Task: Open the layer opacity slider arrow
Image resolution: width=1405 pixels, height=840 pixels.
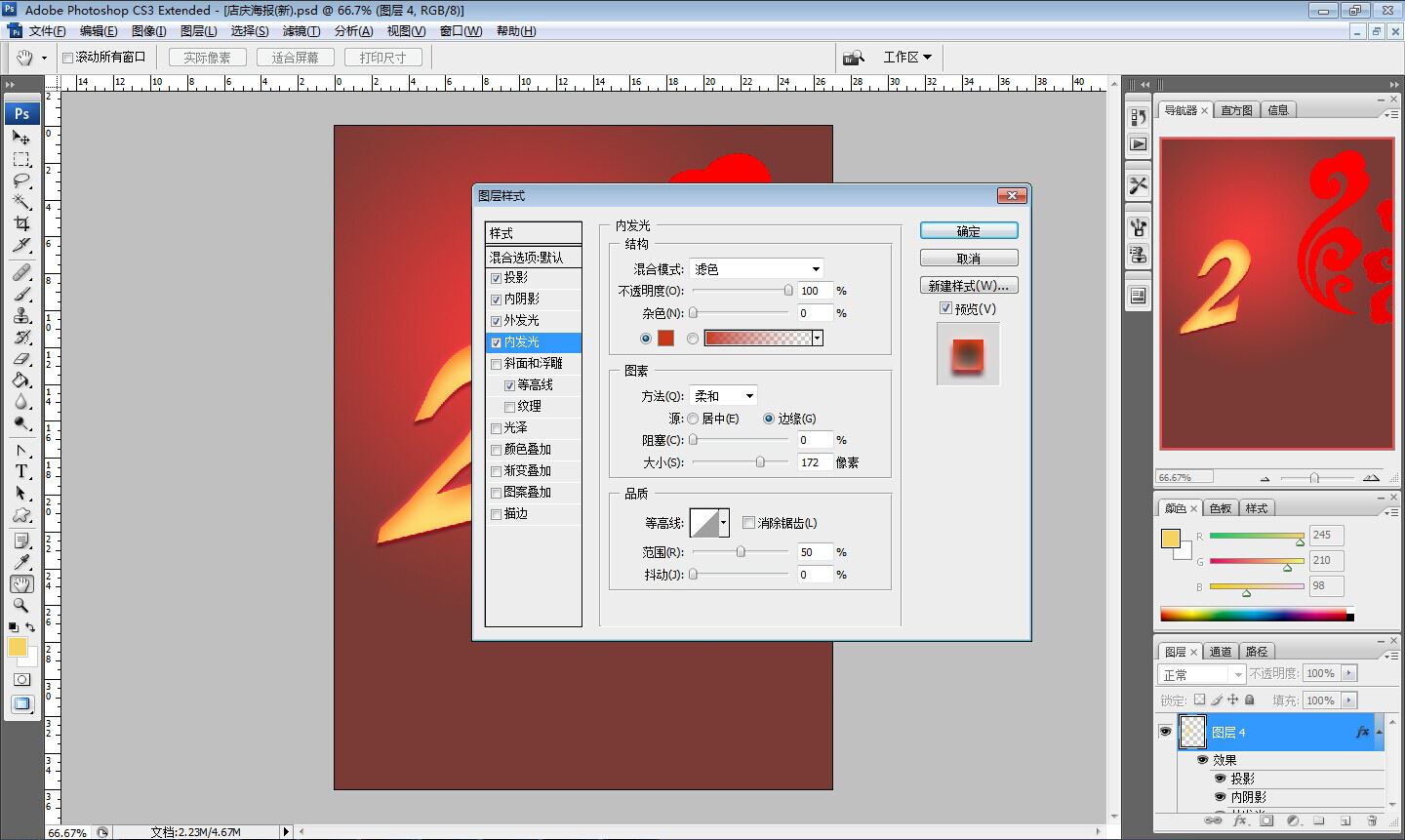Action: [1349, 673]
